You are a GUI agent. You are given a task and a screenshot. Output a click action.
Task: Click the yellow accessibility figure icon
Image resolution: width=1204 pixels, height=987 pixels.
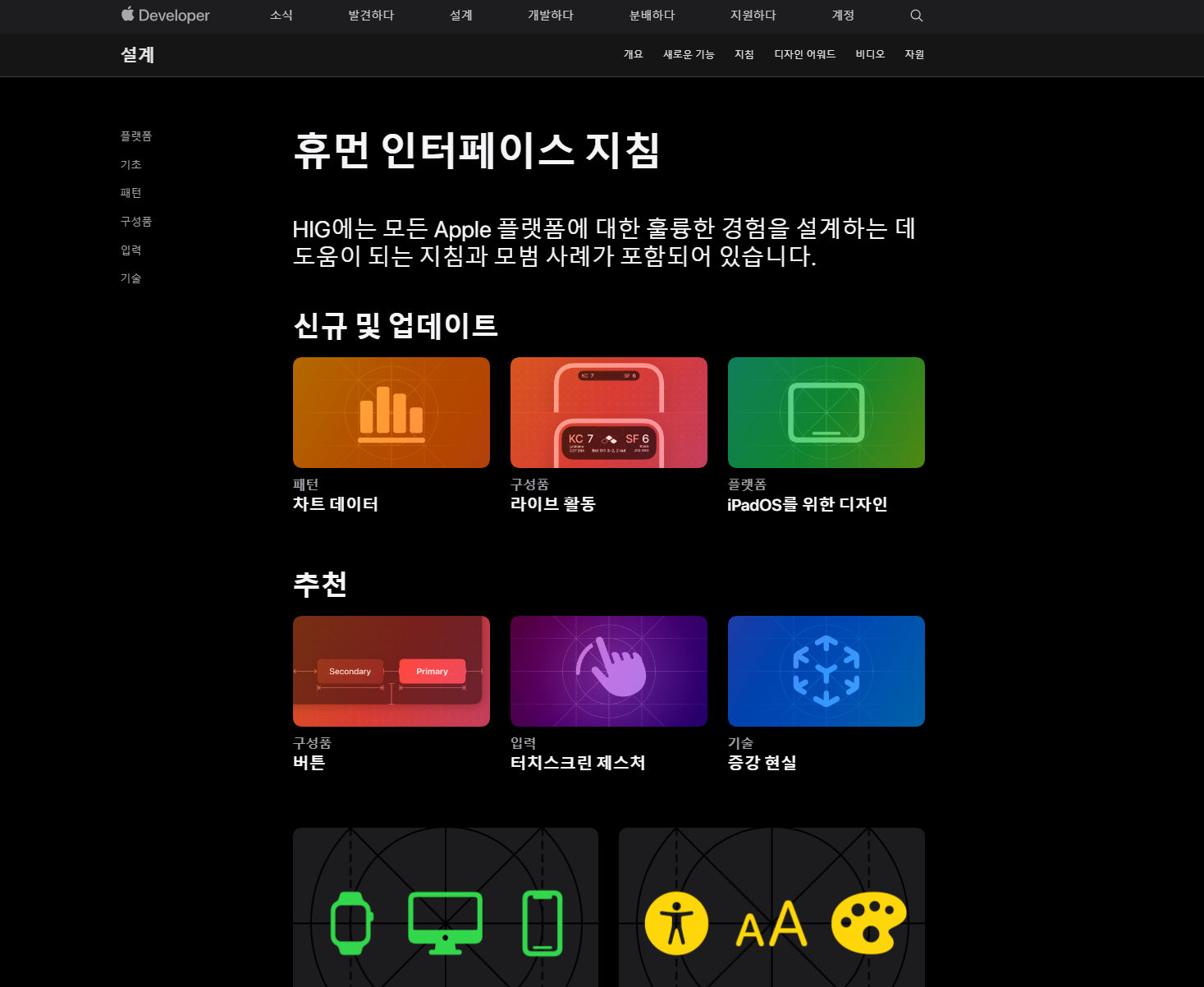pyautogui.click(x=676, y=923)
